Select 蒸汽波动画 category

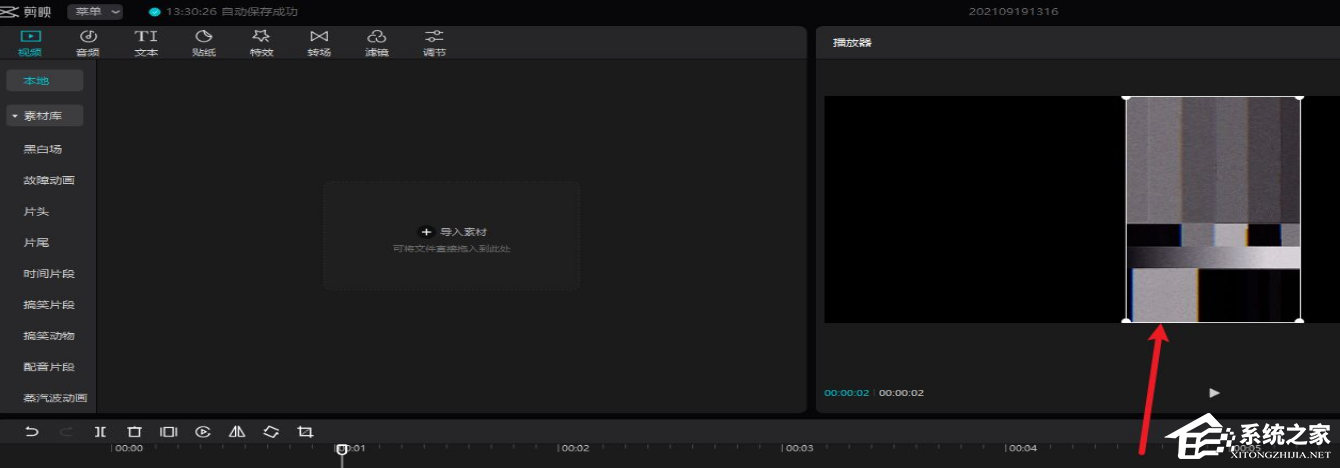[x=56, y=398]
